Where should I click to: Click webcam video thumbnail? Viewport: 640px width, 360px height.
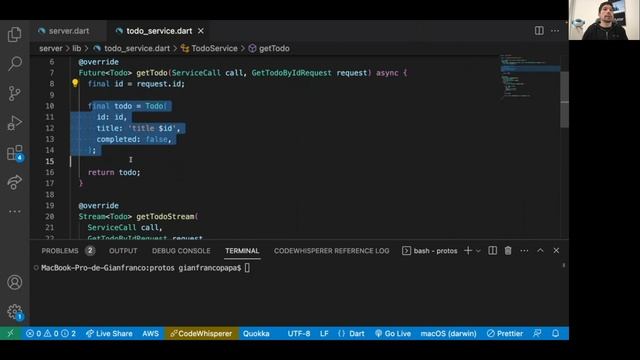[x=604, y=20]
